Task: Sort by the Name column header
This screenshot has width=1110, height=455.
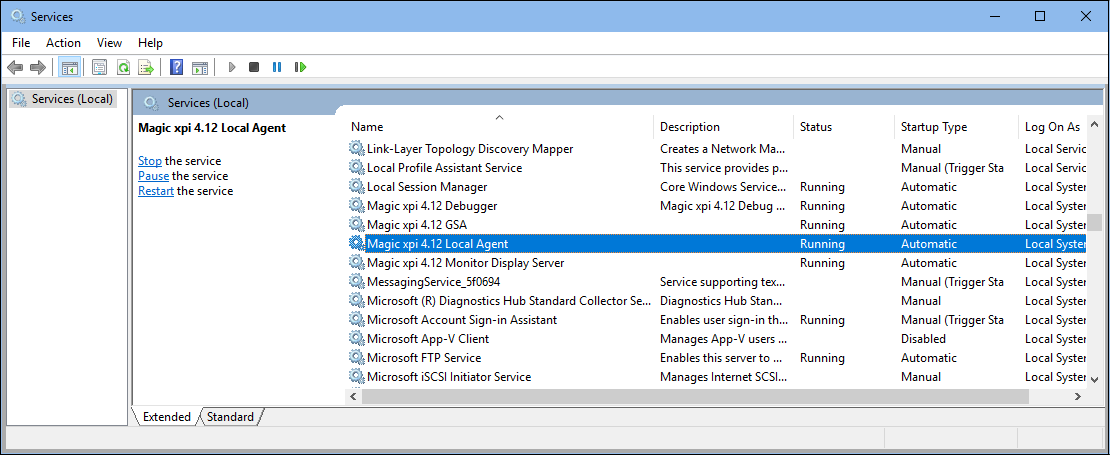Action: coord(500,127)
